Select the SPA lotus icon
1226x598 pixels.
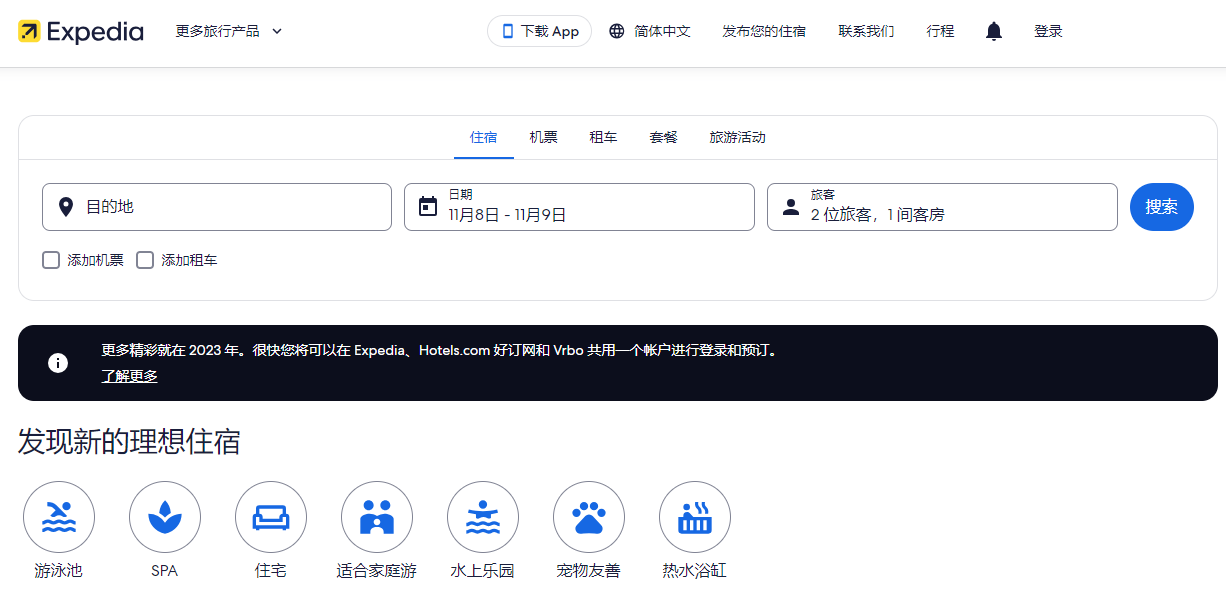(165, 517)
